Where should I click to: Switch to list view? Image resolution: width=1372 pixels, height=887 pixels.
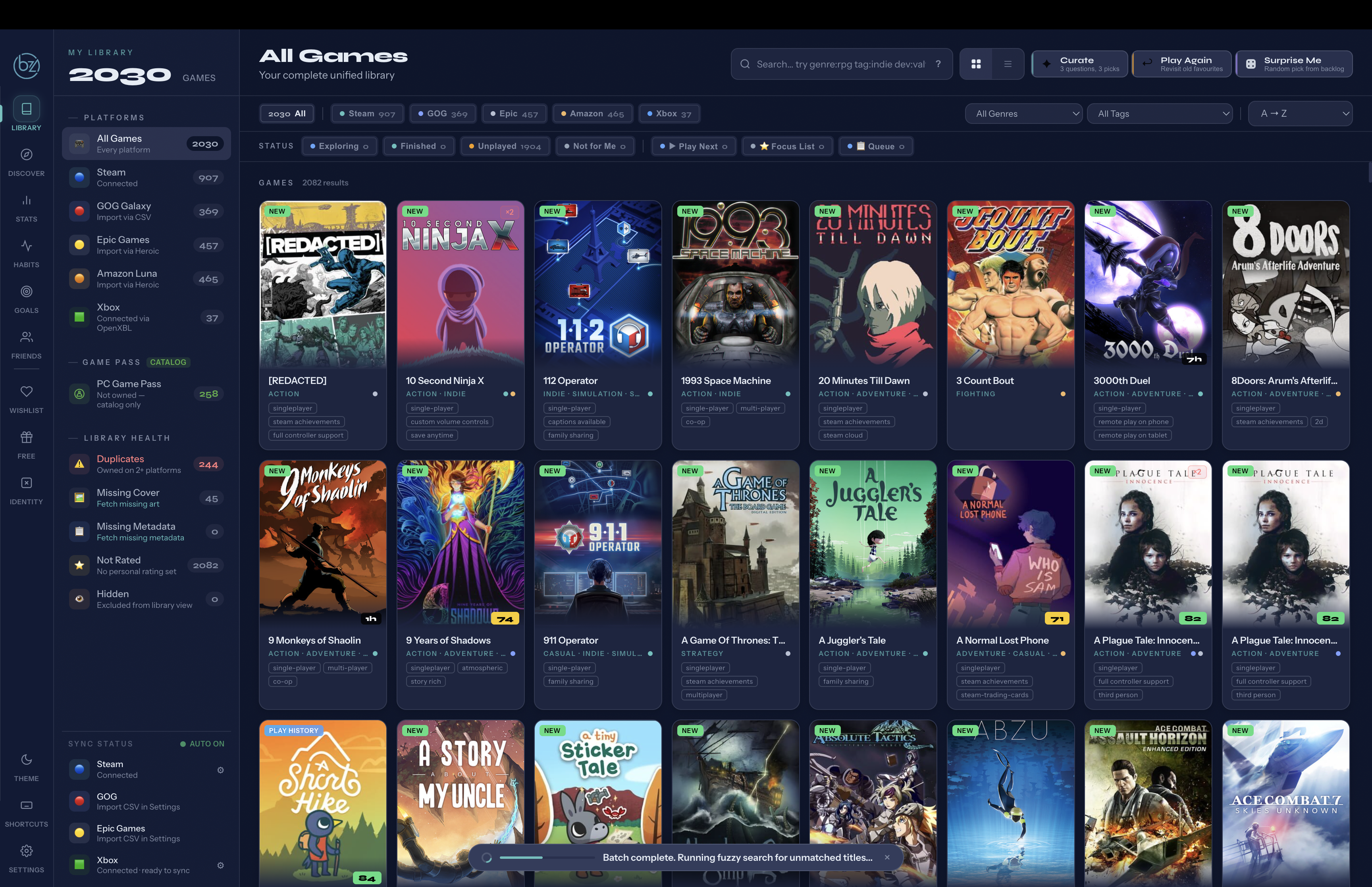pos(1008,64)
